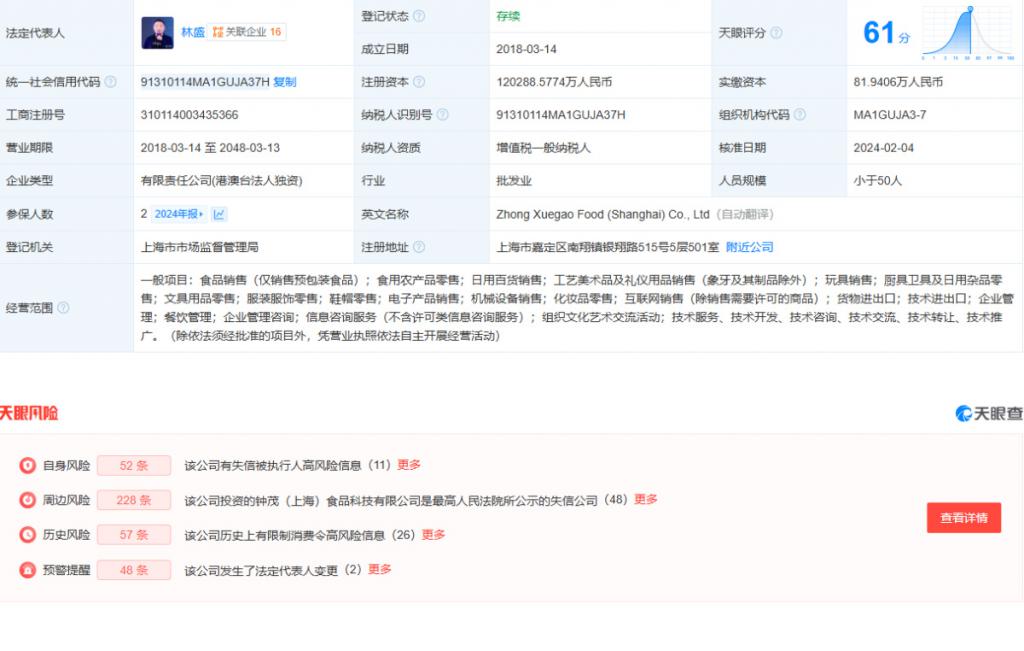Expand the 2024年报 report selector
This screenshot has height=651, width=1024.
(x=178, y=214)
